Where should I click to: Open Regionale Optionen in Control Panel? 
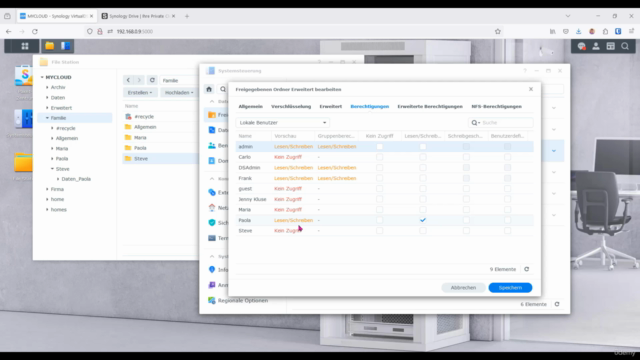(243, 300)
